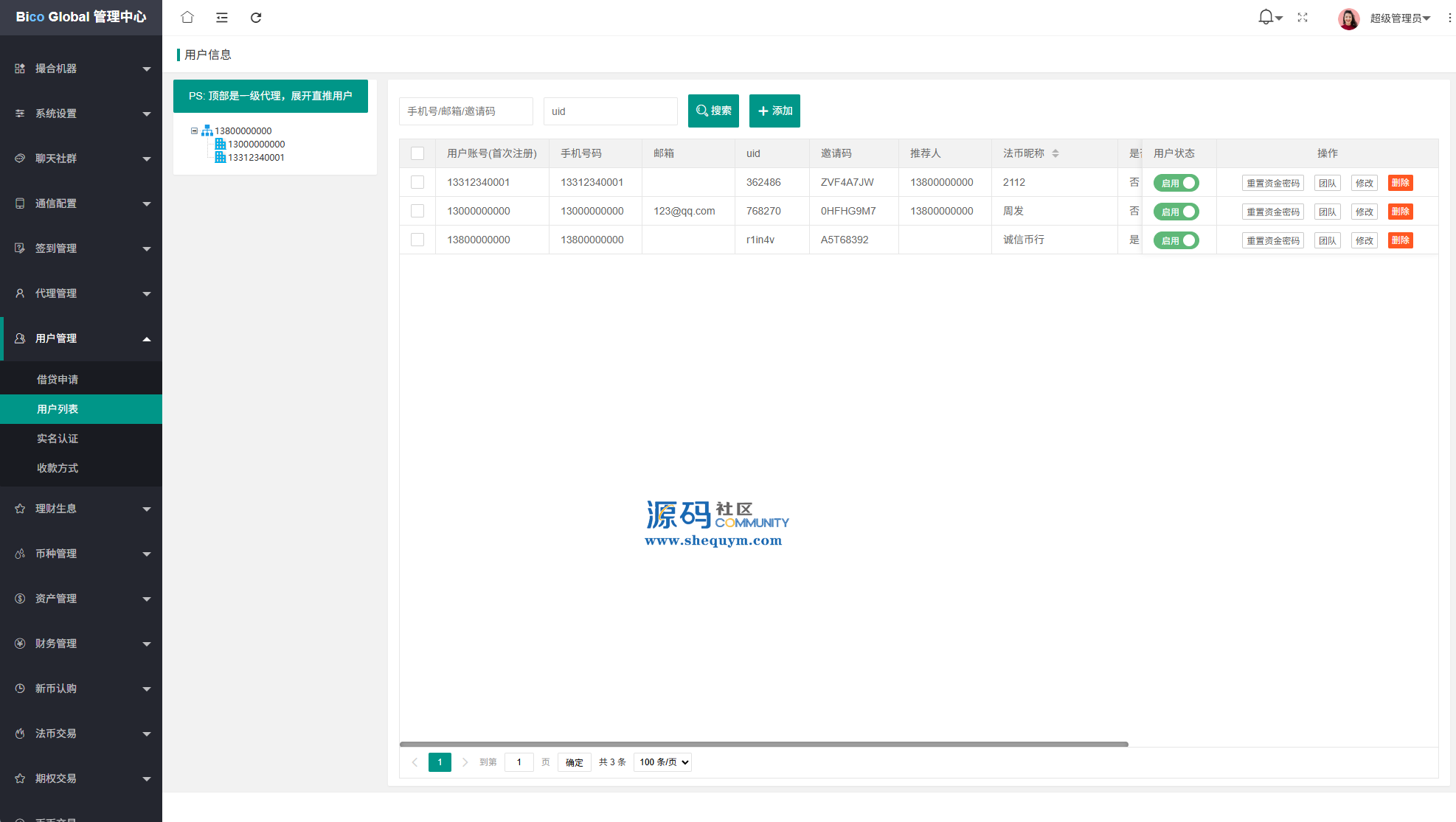
Task: Click the home icon in top toolbar
Action: [187, 17]
